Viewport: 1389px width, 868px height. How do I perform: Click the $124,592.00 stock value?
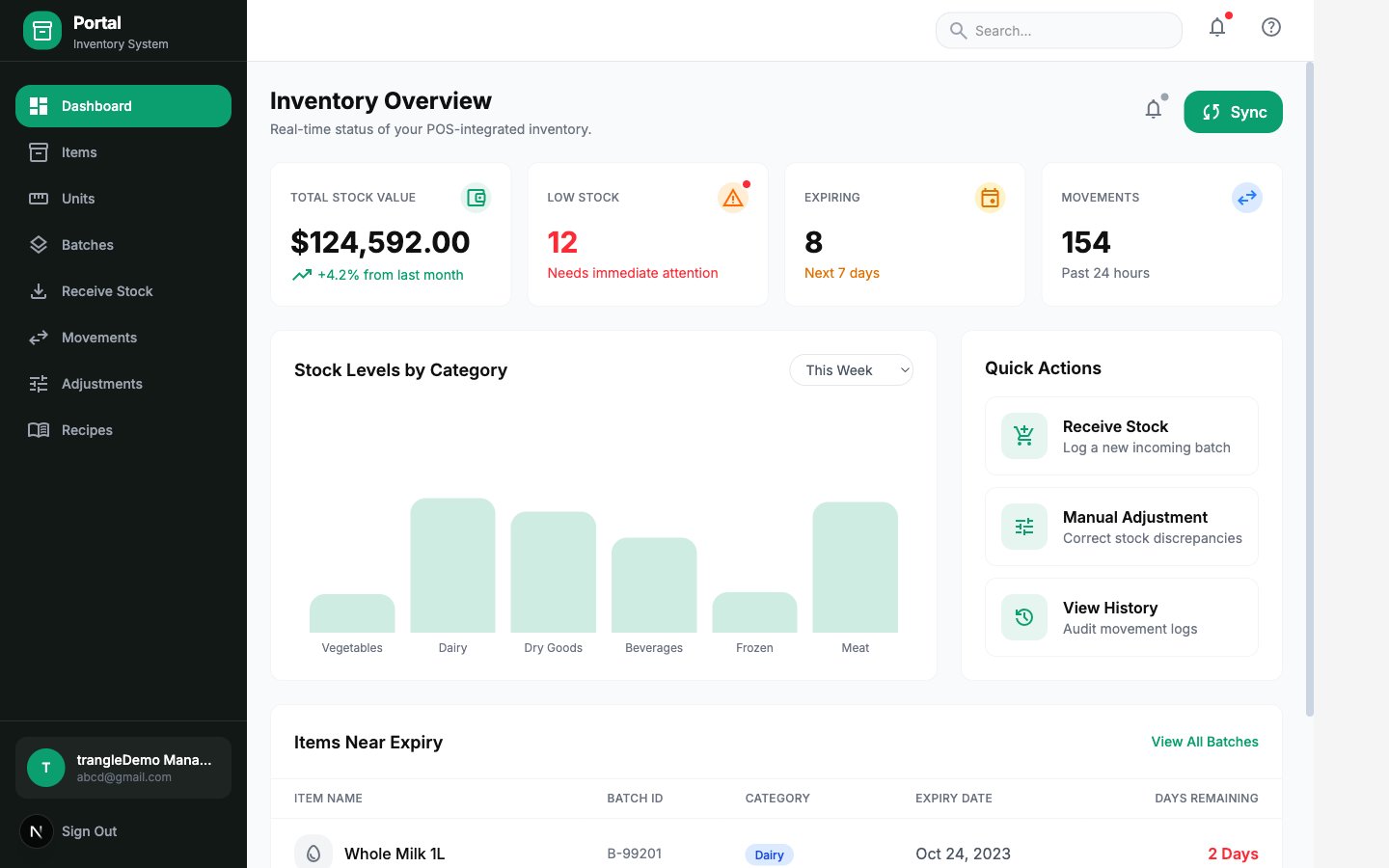[x=380, y=242]
